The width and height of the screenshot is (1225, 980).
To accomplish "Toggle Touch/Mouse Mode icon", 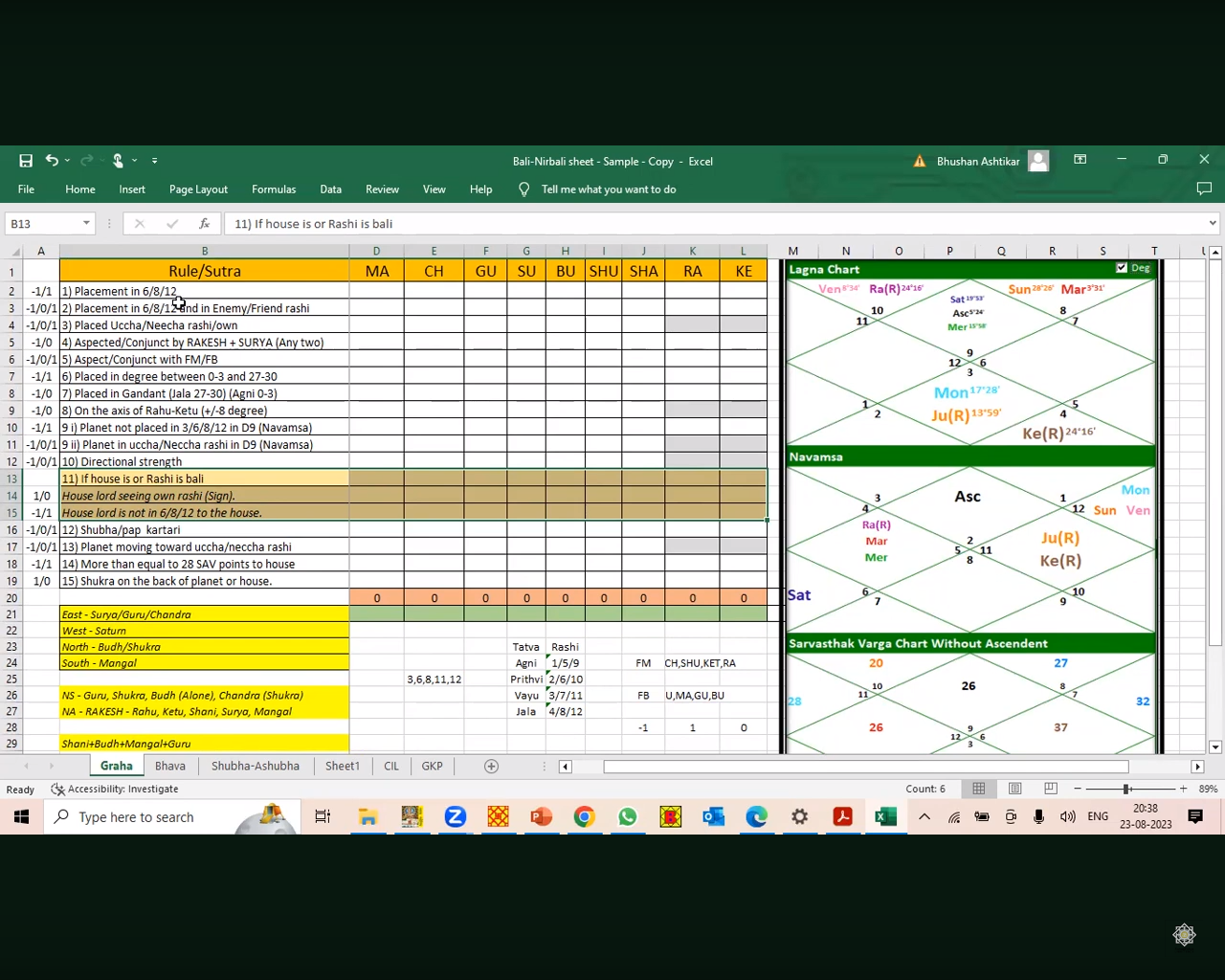I will tap(118, 161).
